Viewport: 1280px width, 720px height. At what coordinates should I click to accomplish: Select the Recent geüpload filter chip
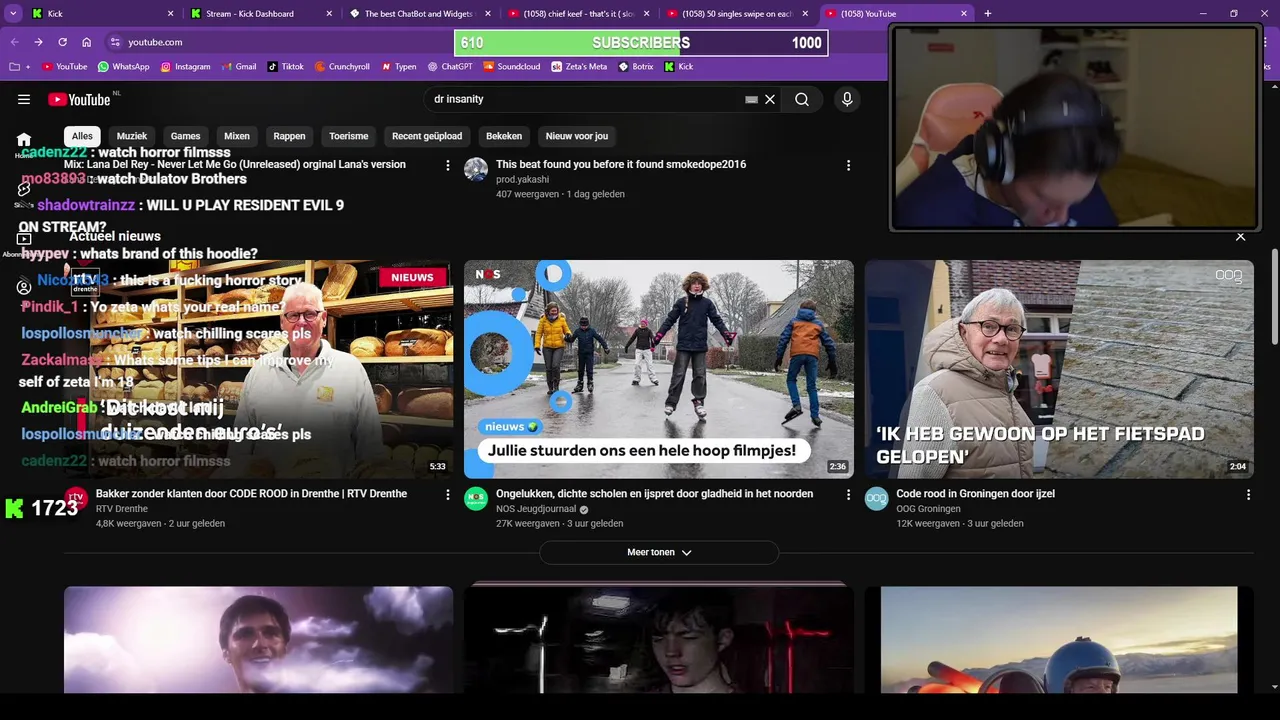[427, 136]
